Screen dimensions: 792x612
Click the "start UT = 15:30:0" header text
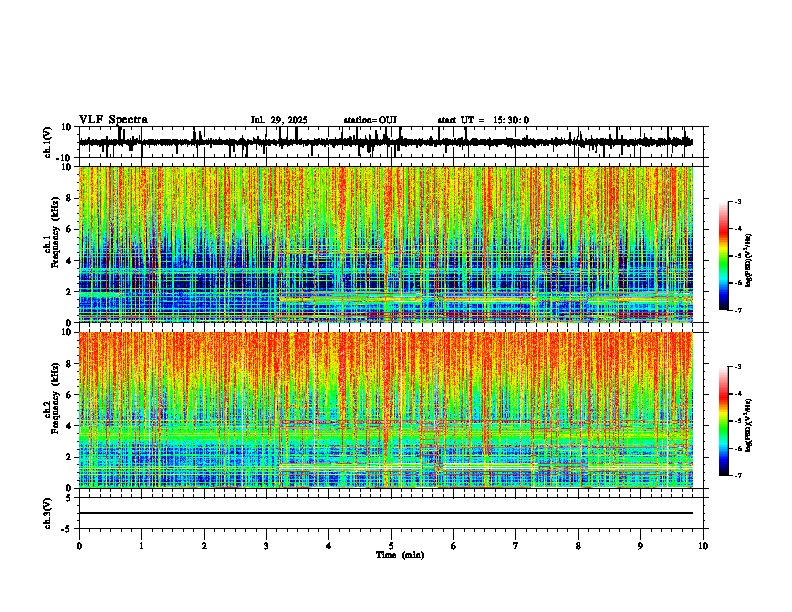pos(483,120)
